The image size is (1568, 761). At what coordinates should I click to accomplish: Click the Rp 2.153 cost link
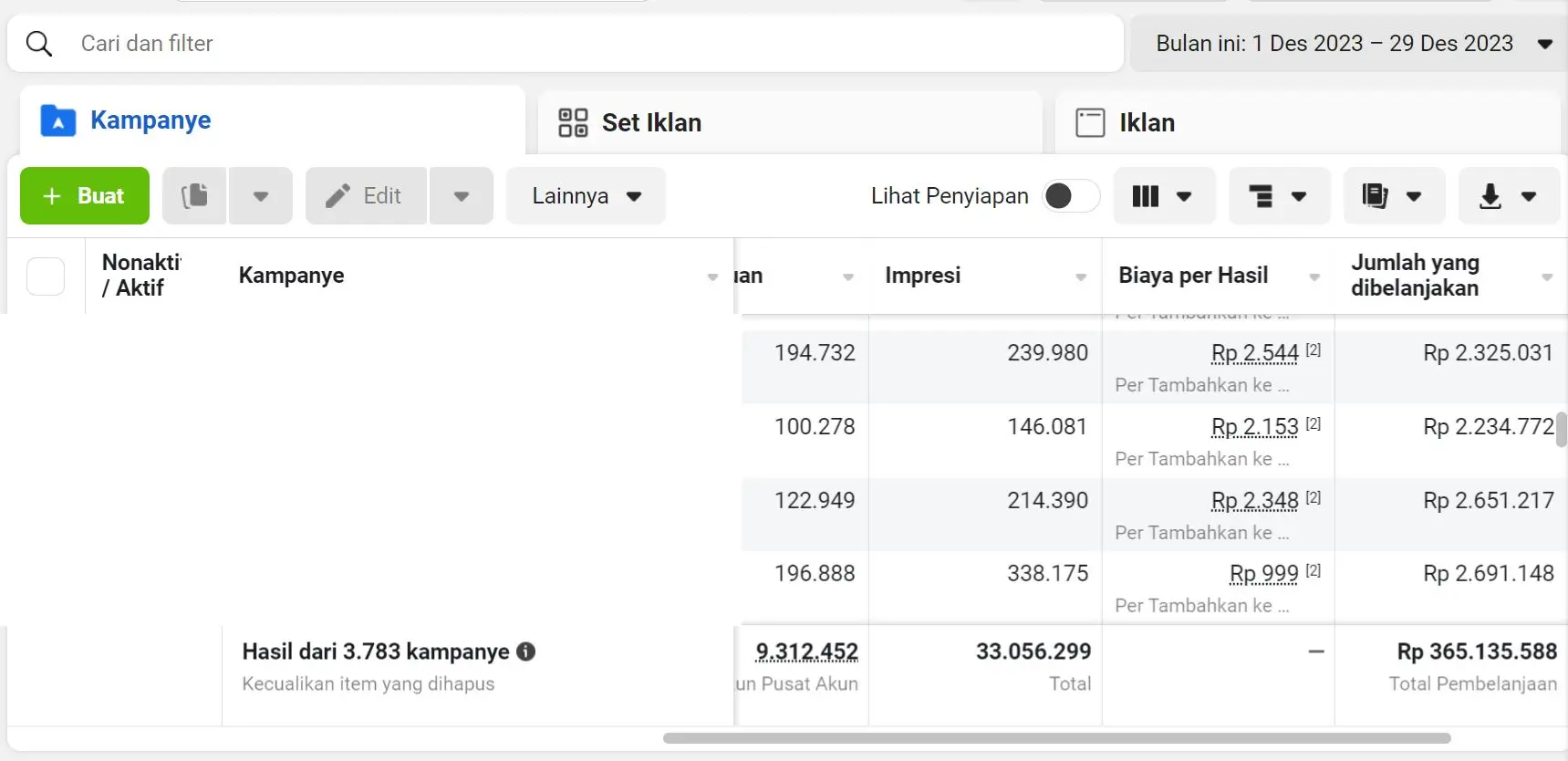[1254, 427]
